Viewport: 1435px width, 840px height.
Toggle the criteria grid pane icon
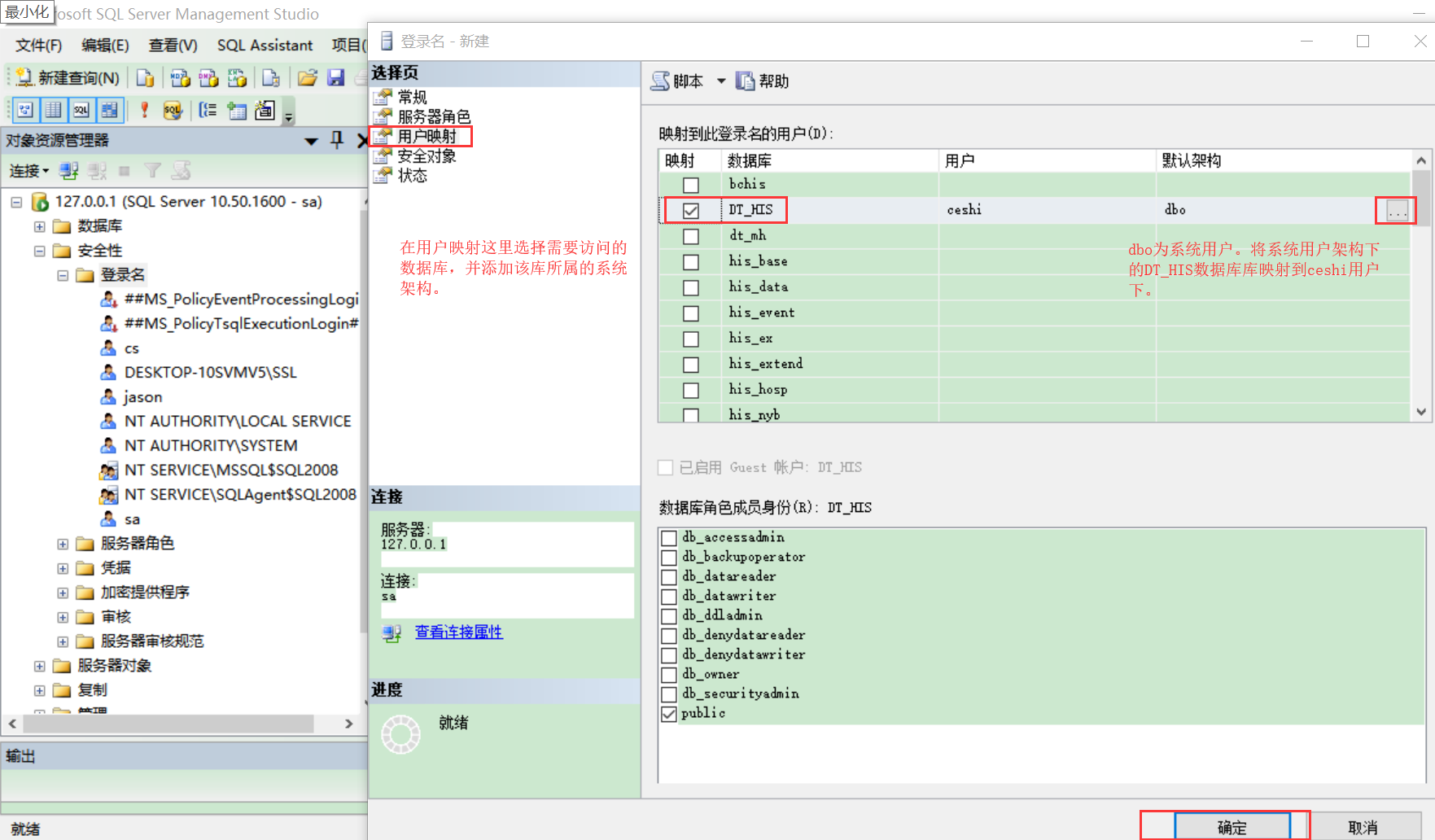click(53, 110)
